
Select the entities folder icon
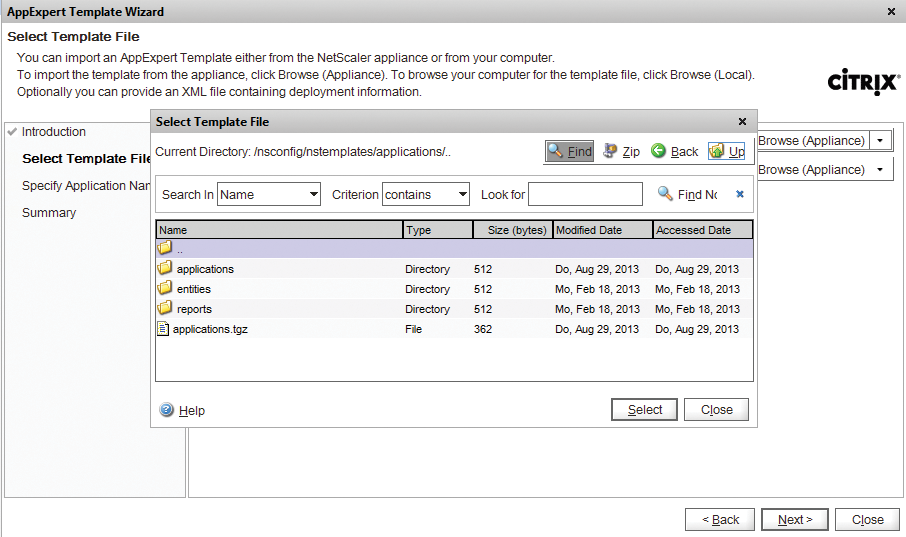click(x=165, y=288)
